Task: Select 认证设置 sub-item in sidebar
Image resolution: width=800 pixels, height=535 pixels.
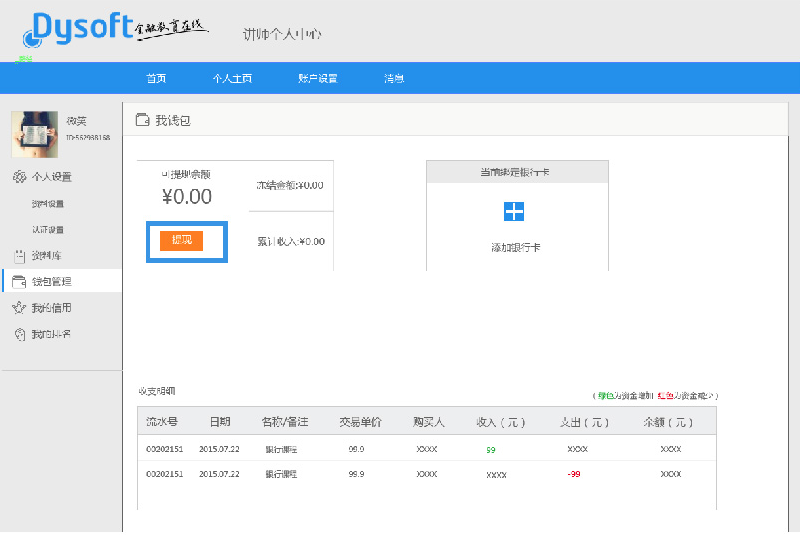Action: (48, 230)
